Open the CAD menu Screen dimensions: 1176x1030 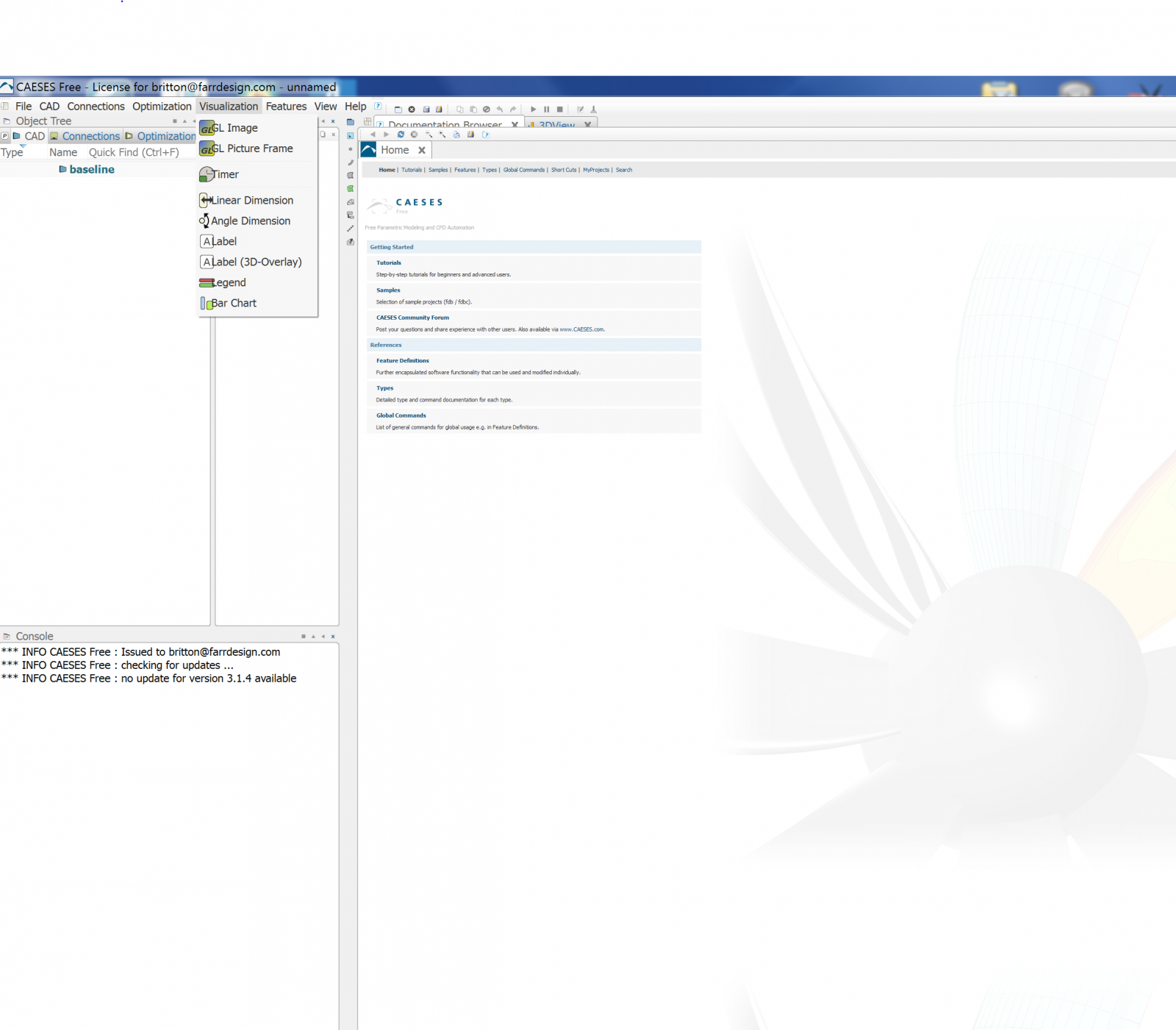coord(49,107)
